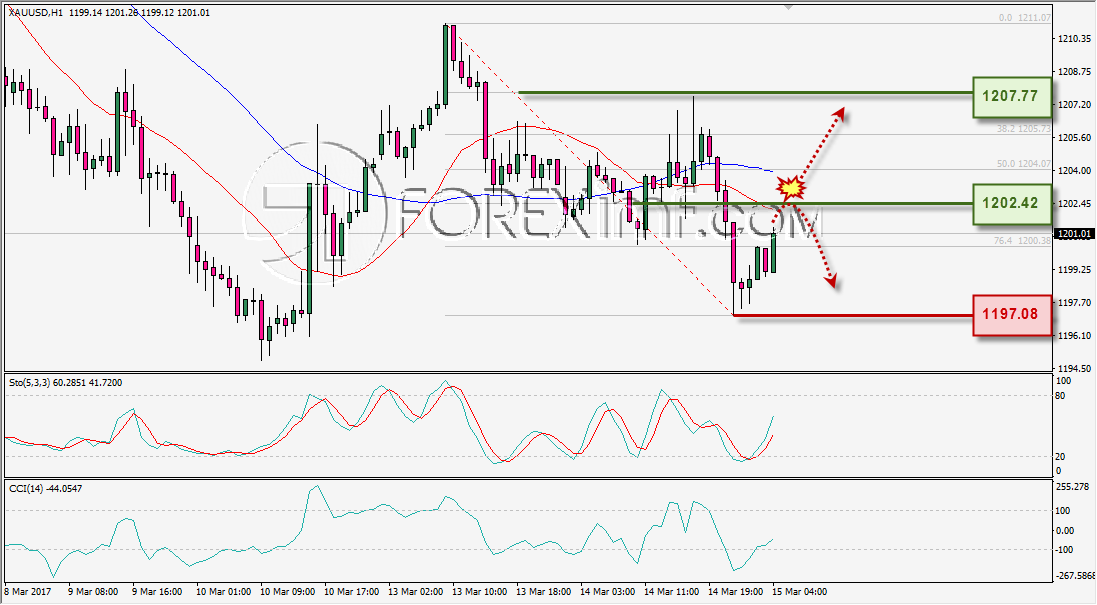The image size is (1097, 605).
Task: Click the 14 Mar 03:00 time label
Action: pyautogui.click(x=607, y=592)
